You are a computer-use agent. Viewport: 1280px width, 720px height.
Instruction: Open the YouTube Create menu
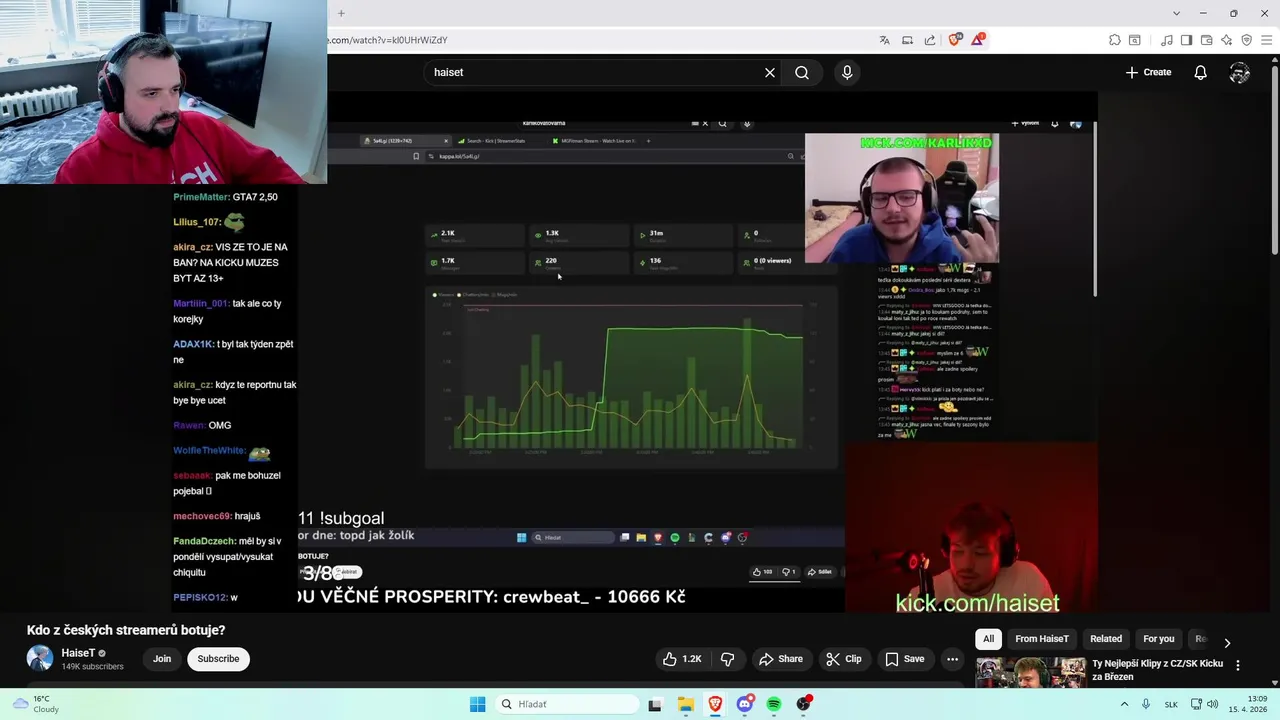(x=1148, y=72)
